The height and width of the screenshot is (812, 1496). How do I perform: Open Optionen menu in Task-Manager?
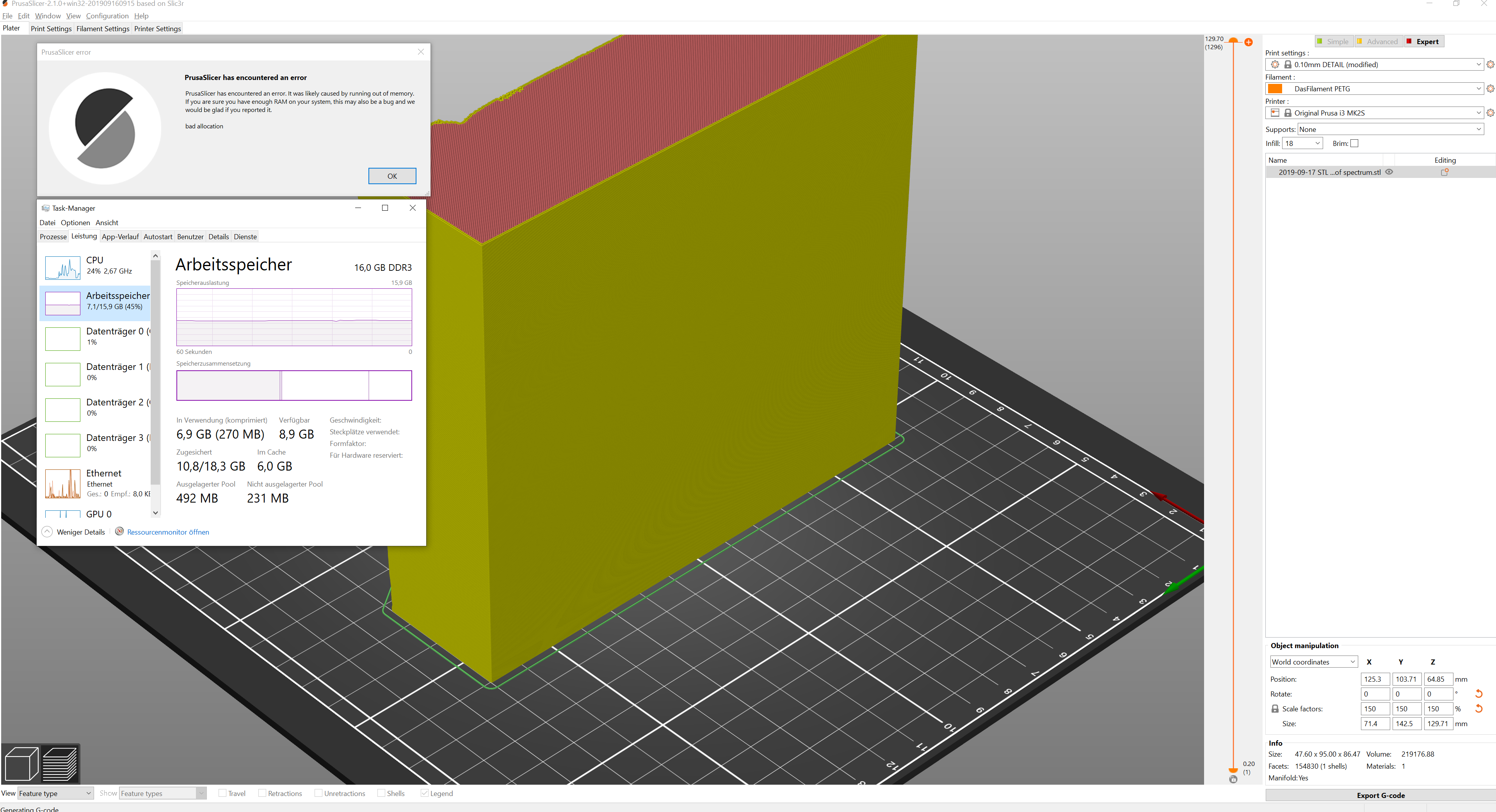coord(75,223)
